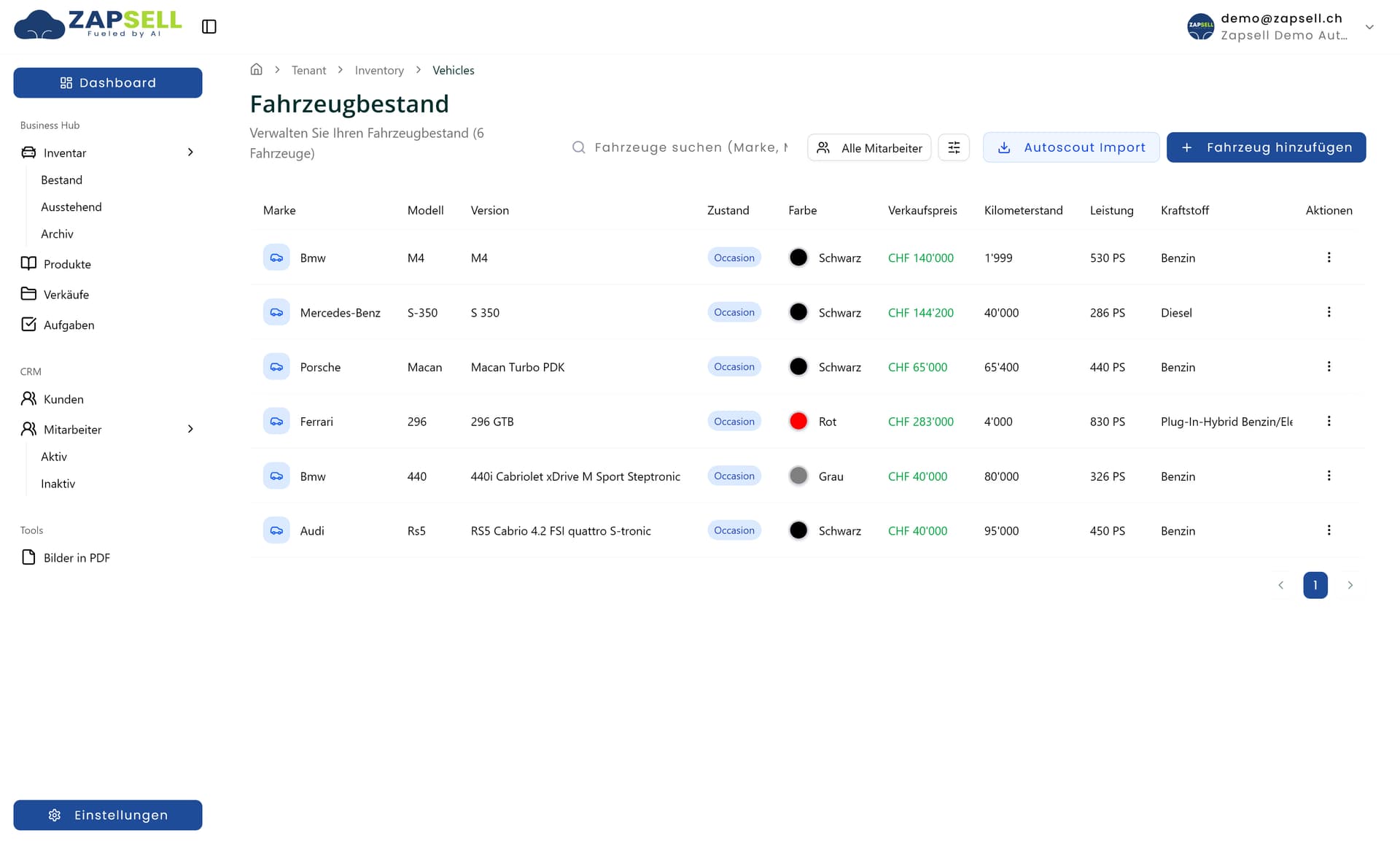Open the account dropdown chevron

1369,27
